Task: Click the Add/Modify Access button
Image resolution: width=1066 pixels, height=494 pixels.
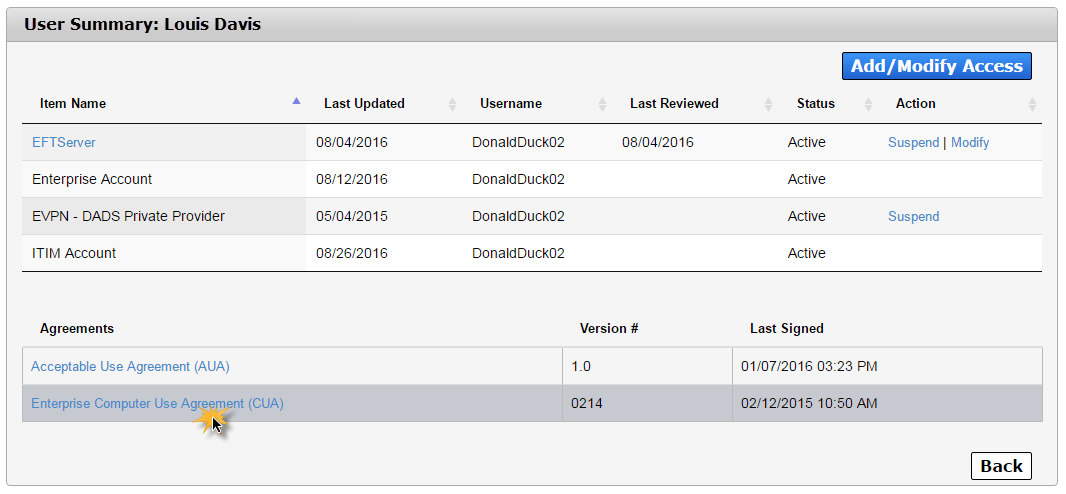Action: 937,66
